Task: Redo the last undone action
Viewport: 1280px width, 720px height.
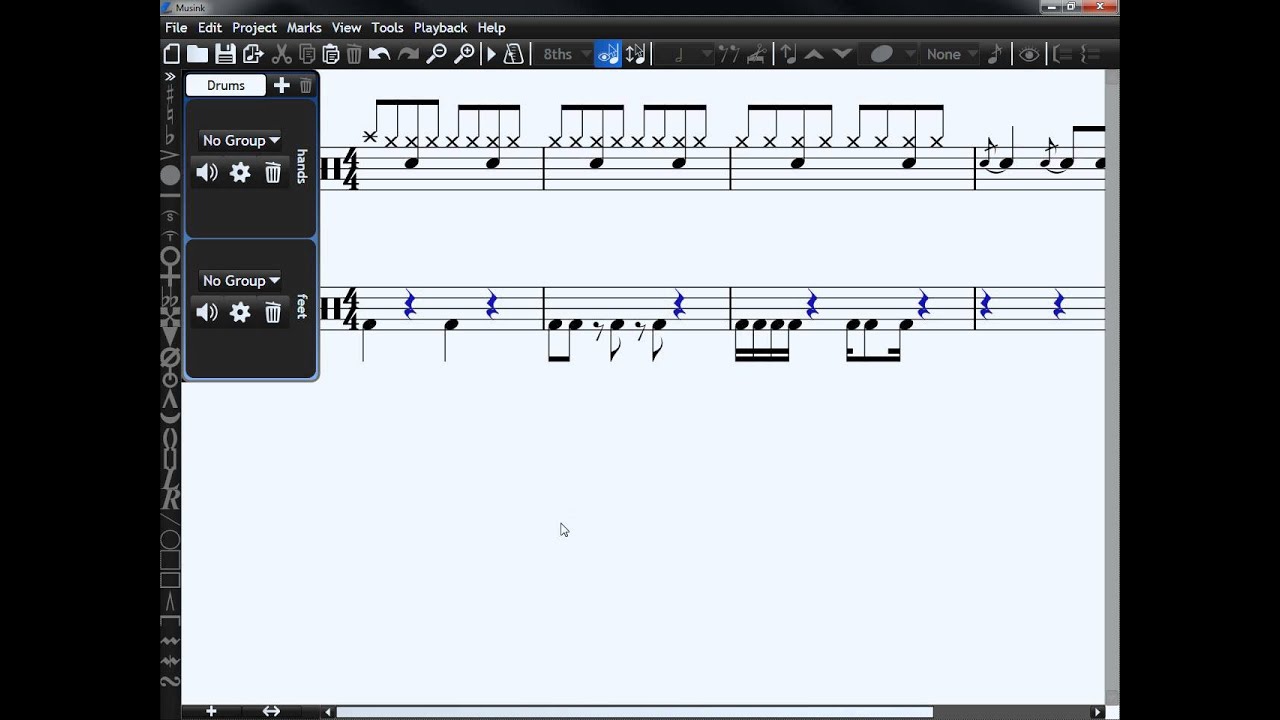Action: tap(408, 54)
